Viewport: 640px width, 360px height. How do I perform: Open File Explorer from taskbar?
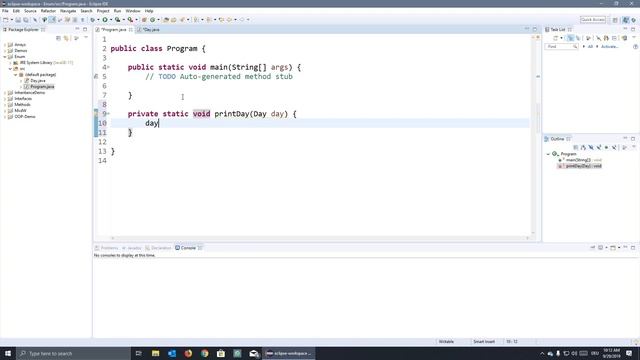(x=156, y=353)
